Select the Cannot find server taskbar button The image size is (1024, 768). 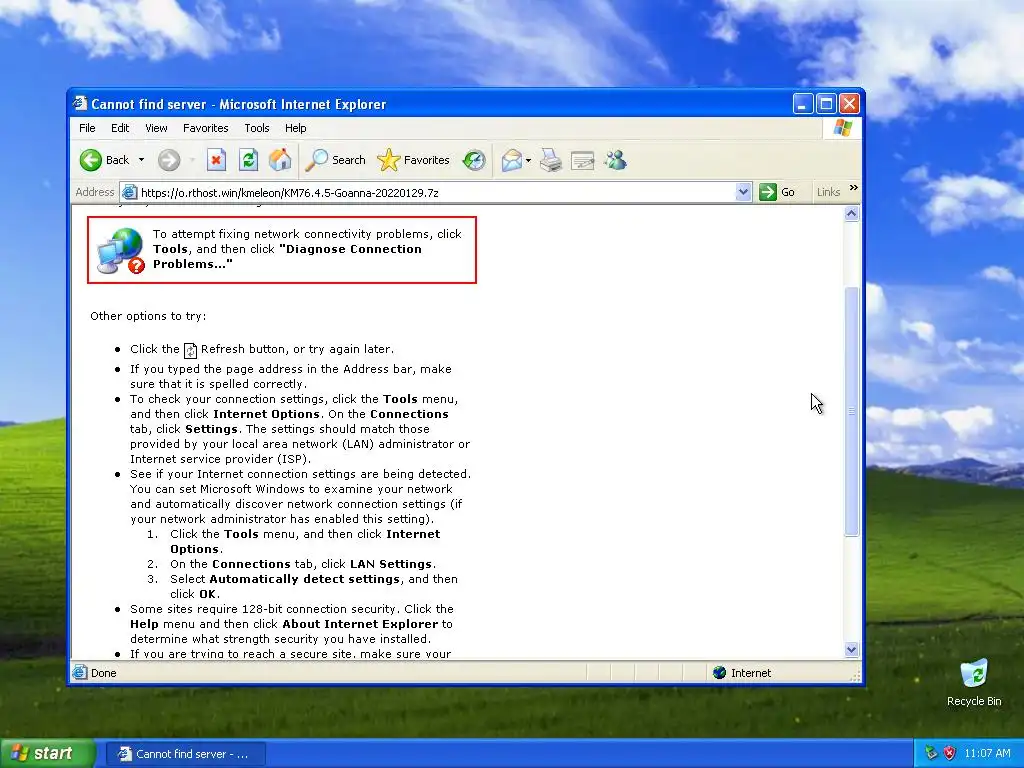[x=185, y=754]
